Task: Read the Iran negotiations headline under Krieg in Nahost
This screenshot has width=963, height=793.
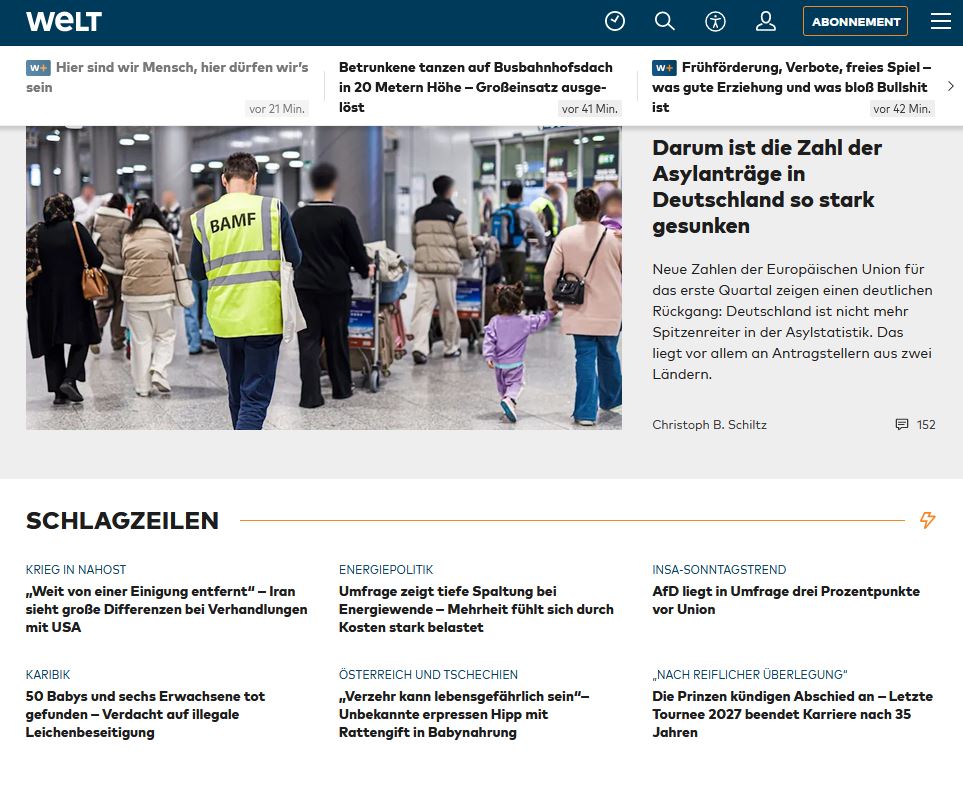Action: [x=167, y=609]
